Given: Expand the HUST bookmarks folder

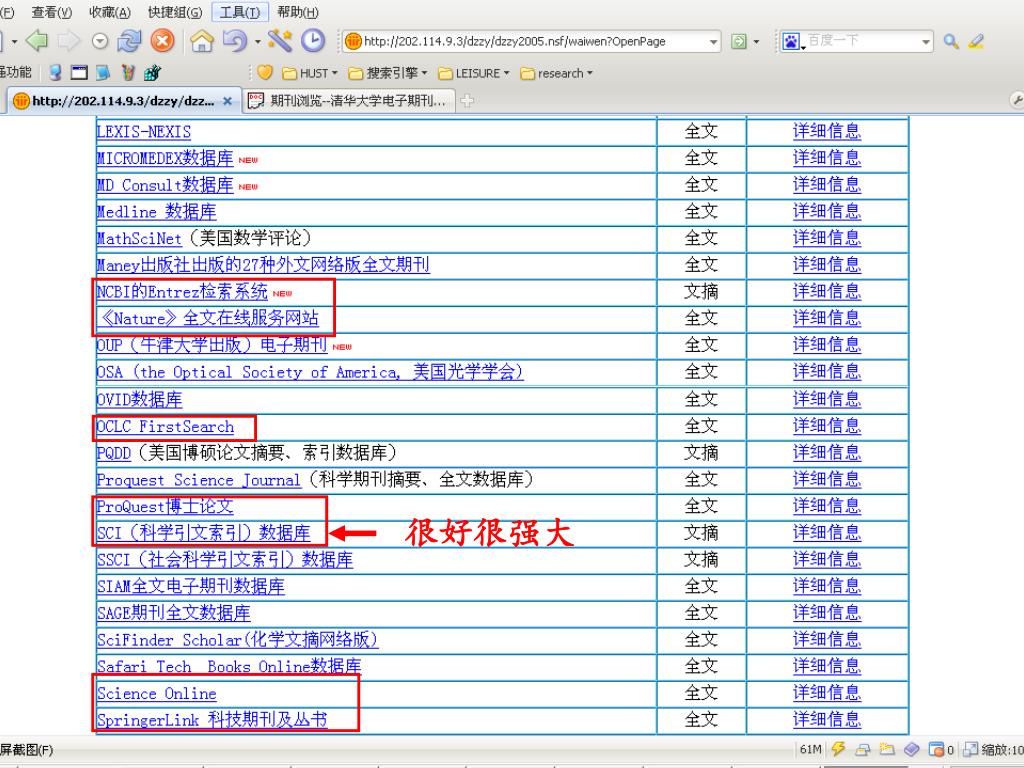Looking at the screenshot, I should click(x=309, y=73).
